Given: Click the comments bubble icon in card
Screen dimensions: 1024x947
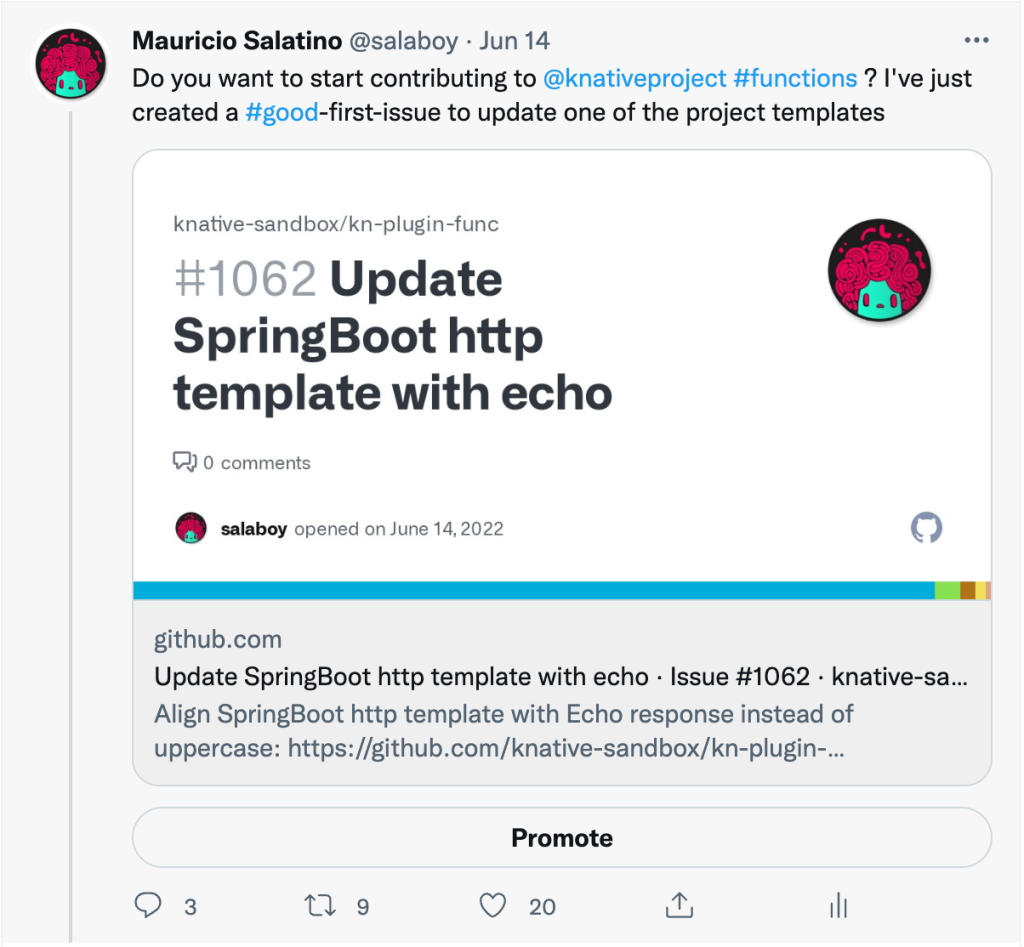Looking at the screenshot, I should coord(184,462).
